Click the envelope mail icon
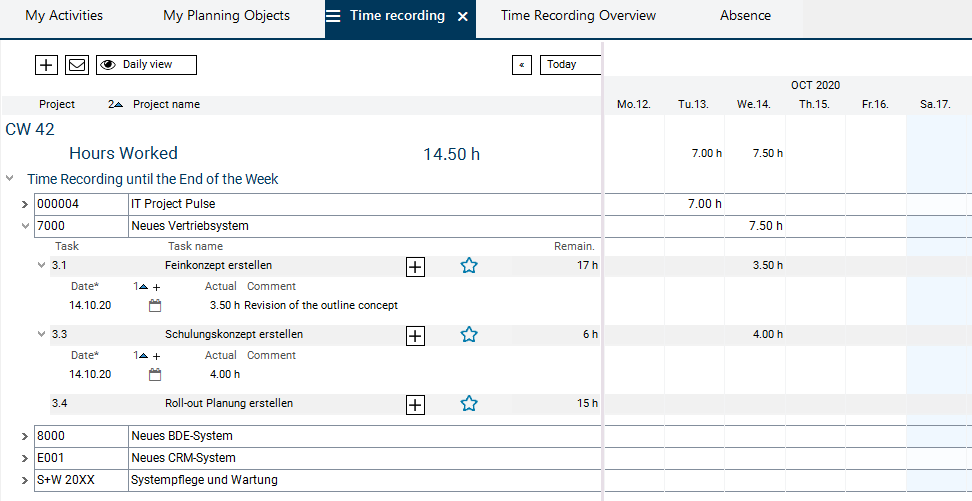Viewport: 972px width, 501px height. pos(76,65)
